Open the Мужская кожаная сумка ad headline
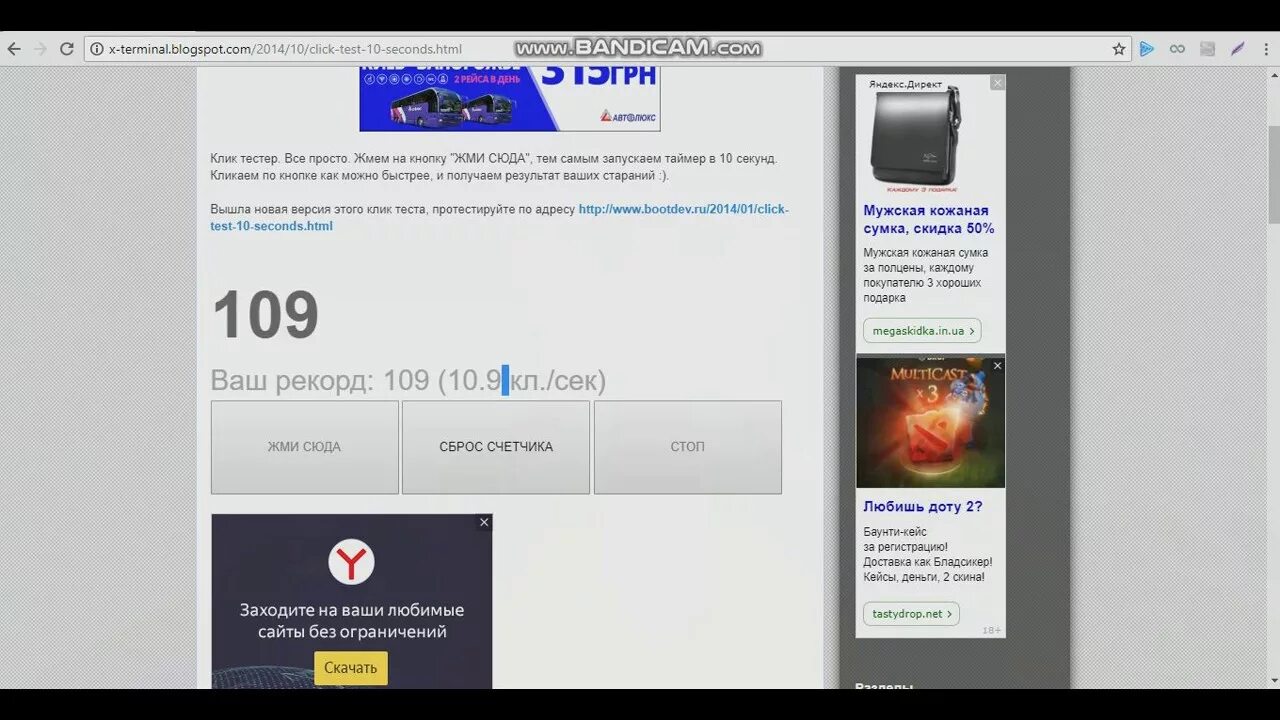The height and width of the screenshot is (720, 1280). (929, 219)
